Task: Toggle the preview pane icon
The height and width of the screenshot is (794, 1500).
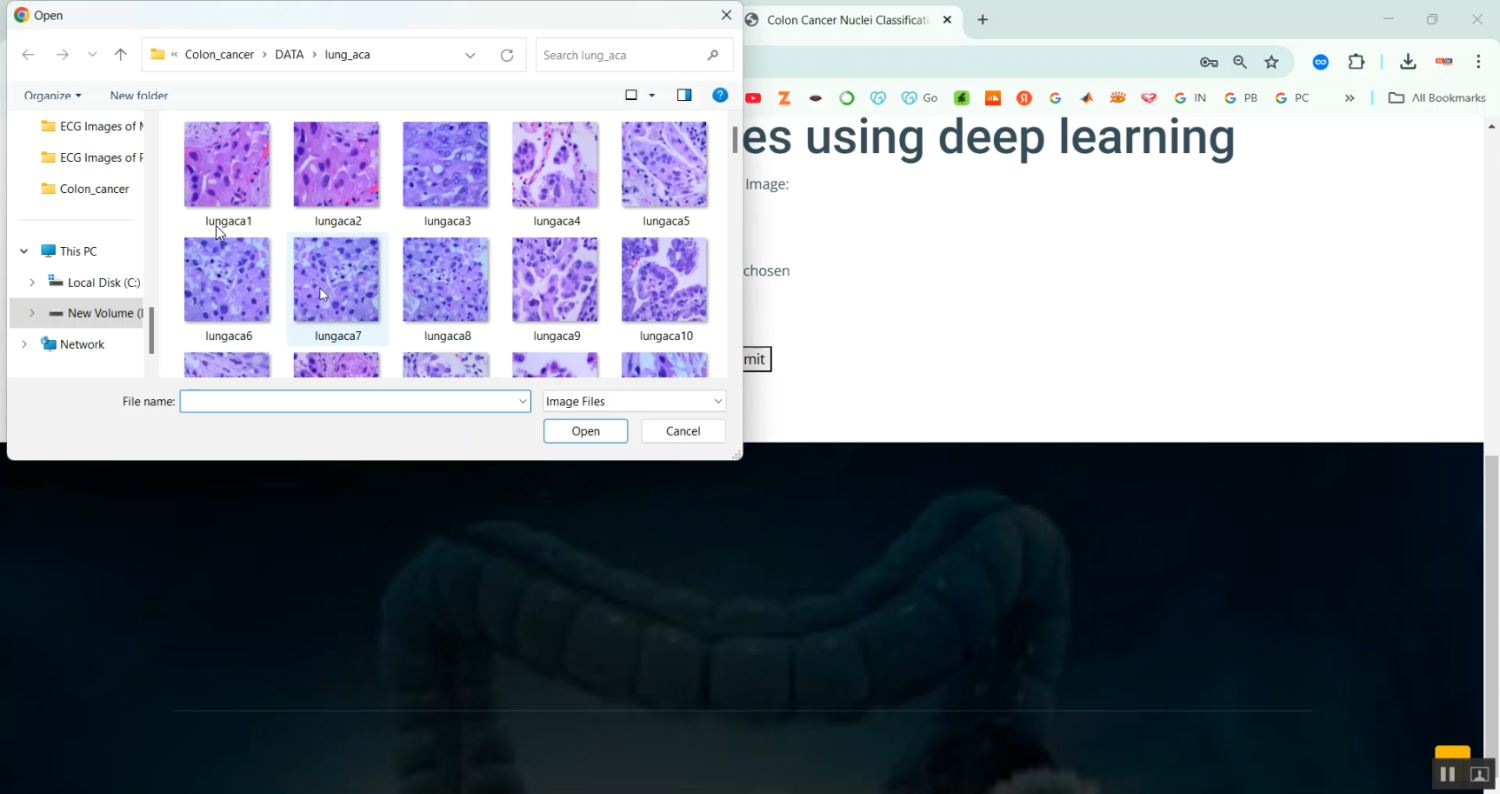Action: click(684, 95)
